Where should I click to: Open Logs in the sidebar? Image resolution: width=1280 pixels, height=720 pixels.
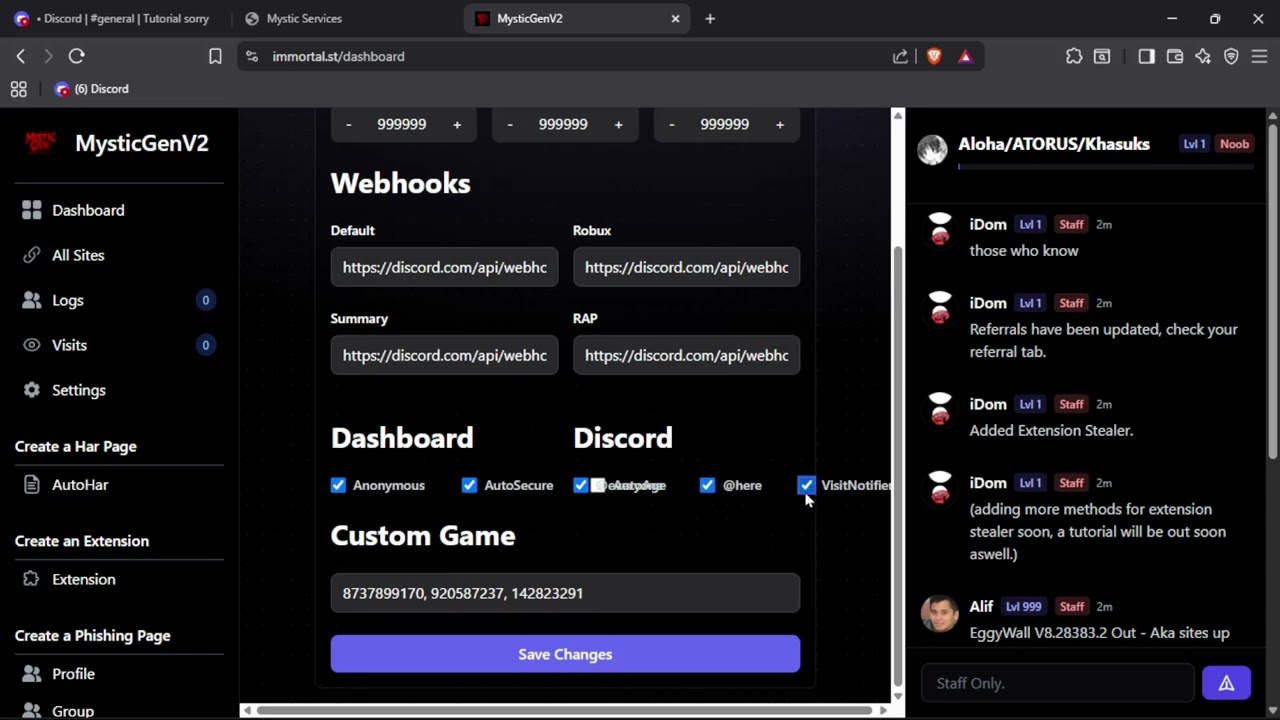119,300
